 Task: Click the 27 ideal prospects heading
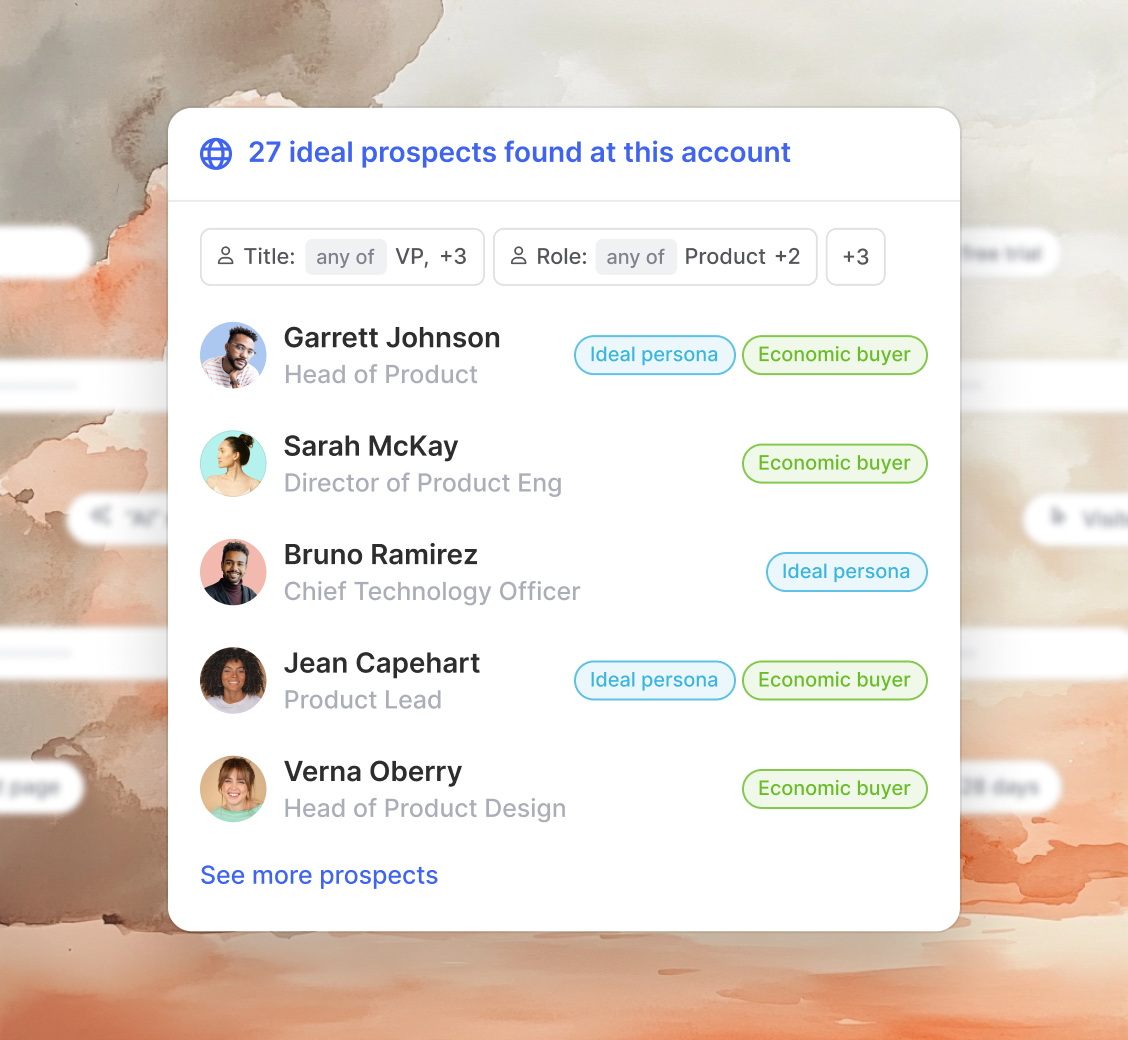point(519,152)
